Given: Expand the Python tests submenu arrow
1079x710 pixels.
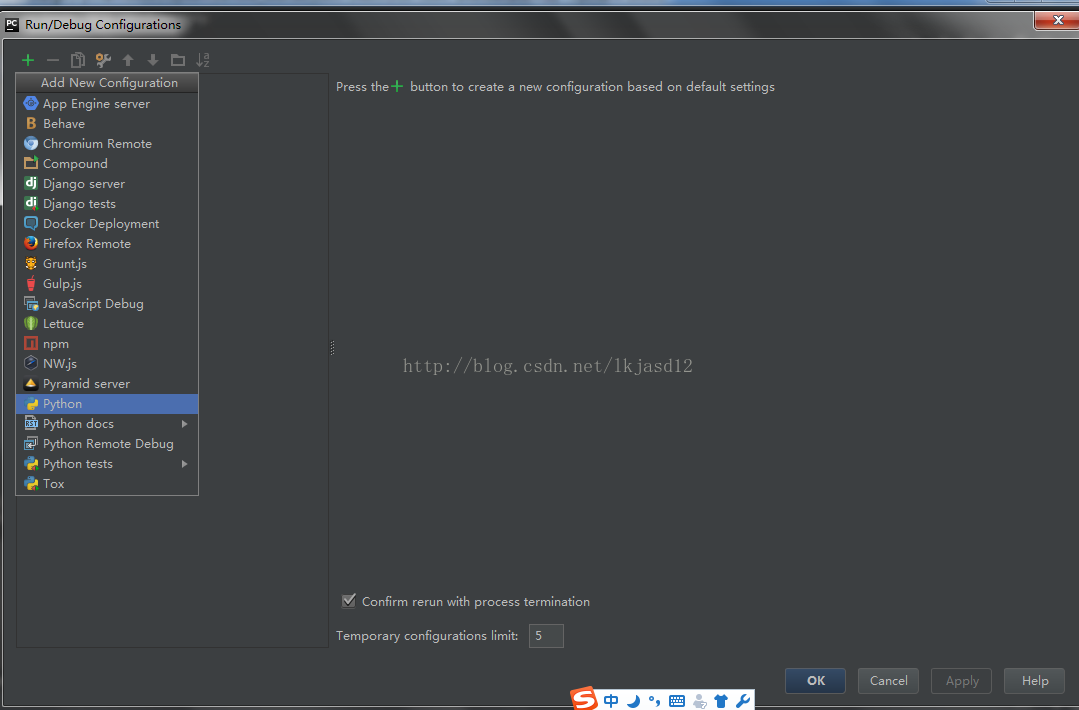Looking at the screenshot, I should pos(184,464).
